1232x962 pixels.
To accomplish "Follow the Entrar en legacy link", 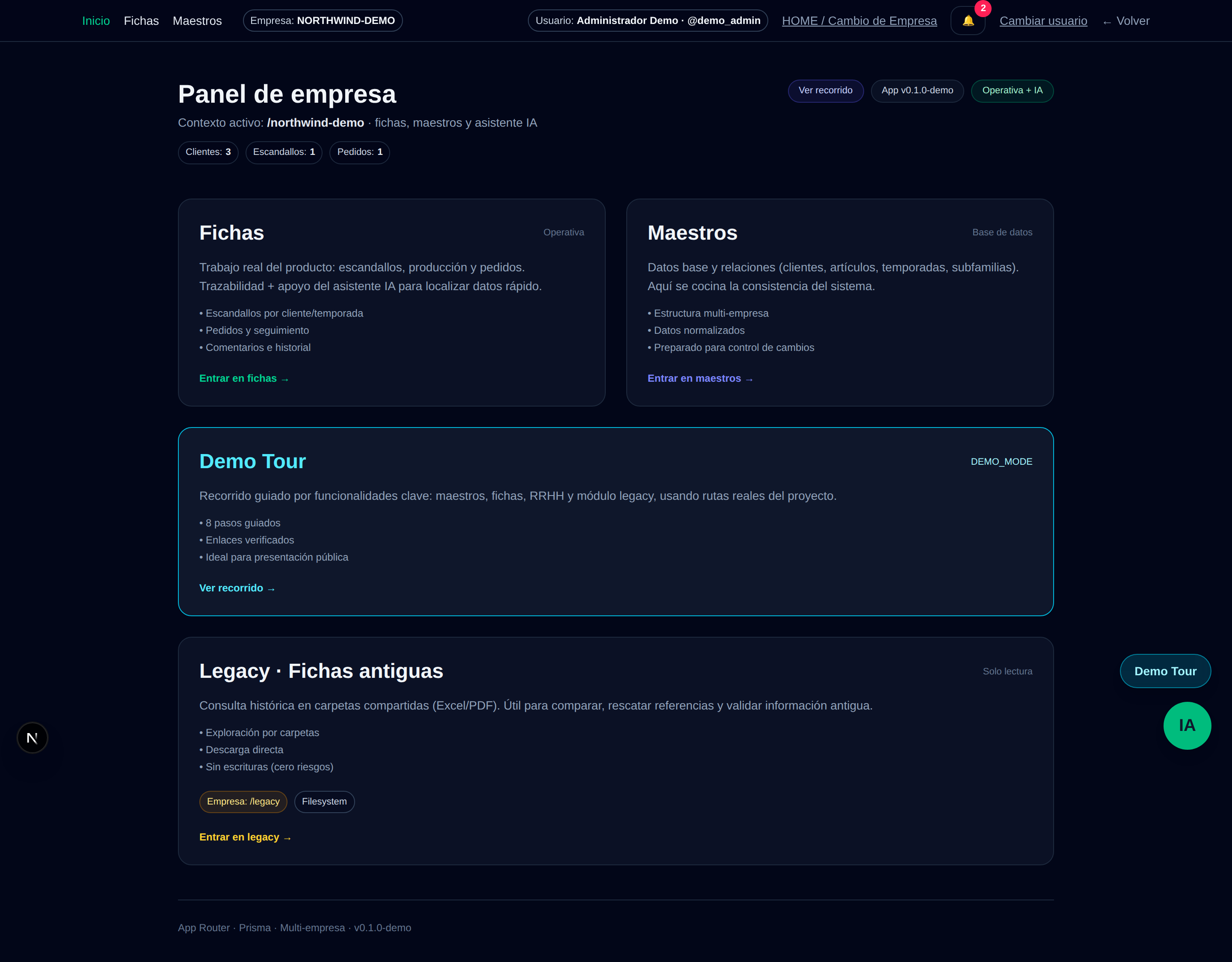I will (245, 837).
